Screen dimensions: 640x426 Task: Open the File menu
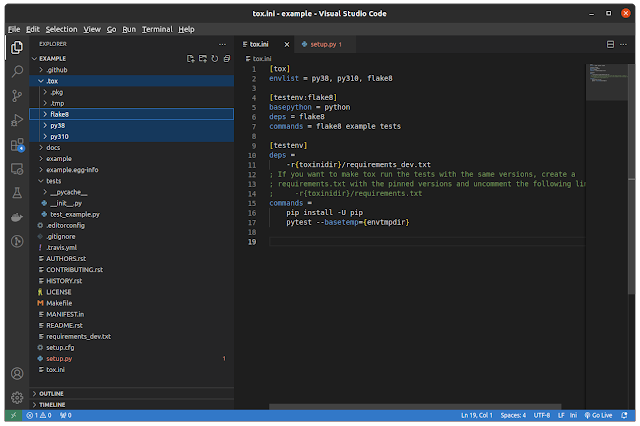coord(14,29)
